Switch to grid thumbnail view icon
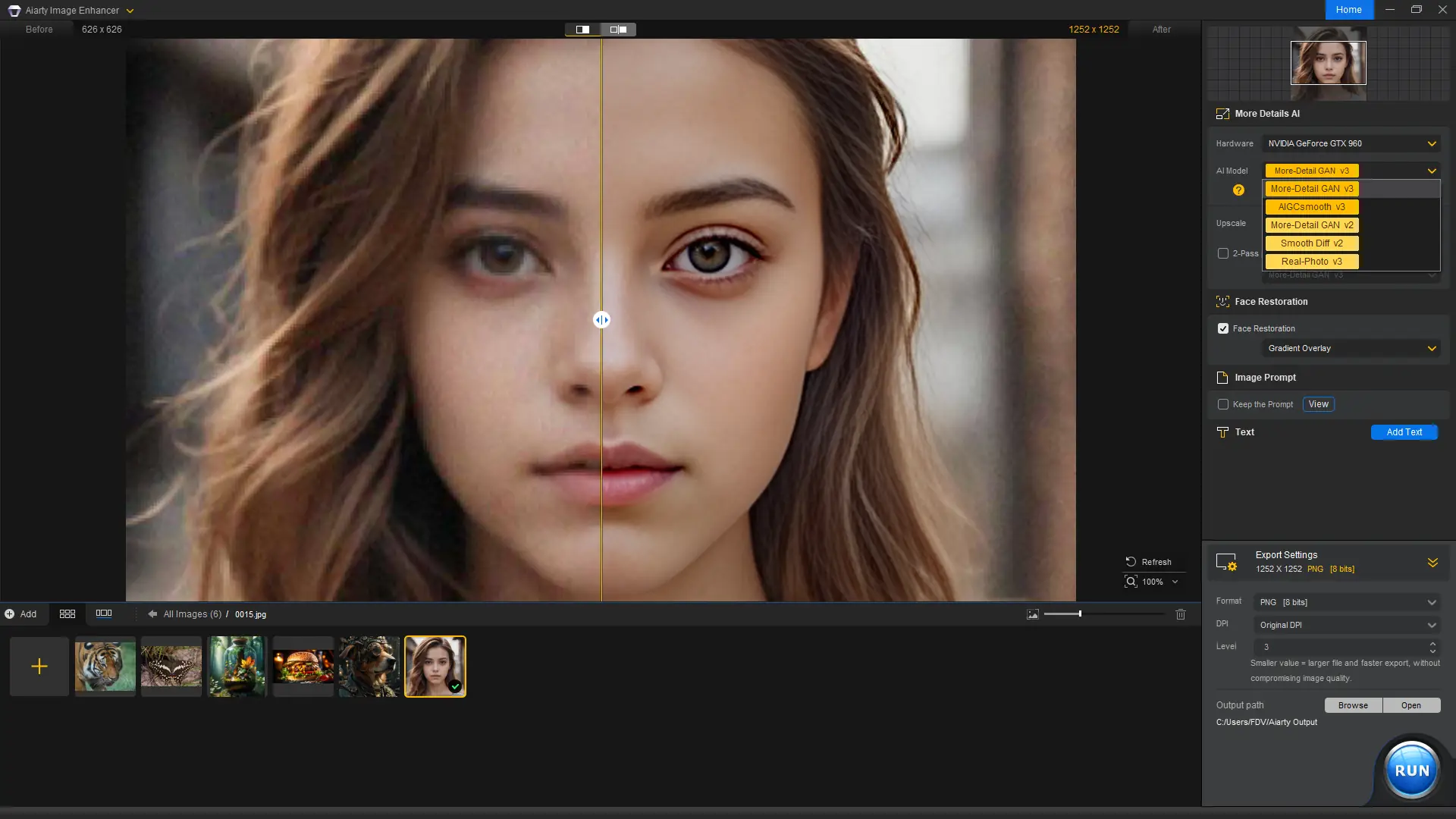Viewport: 1456px width, 819px height. point(67,613)
